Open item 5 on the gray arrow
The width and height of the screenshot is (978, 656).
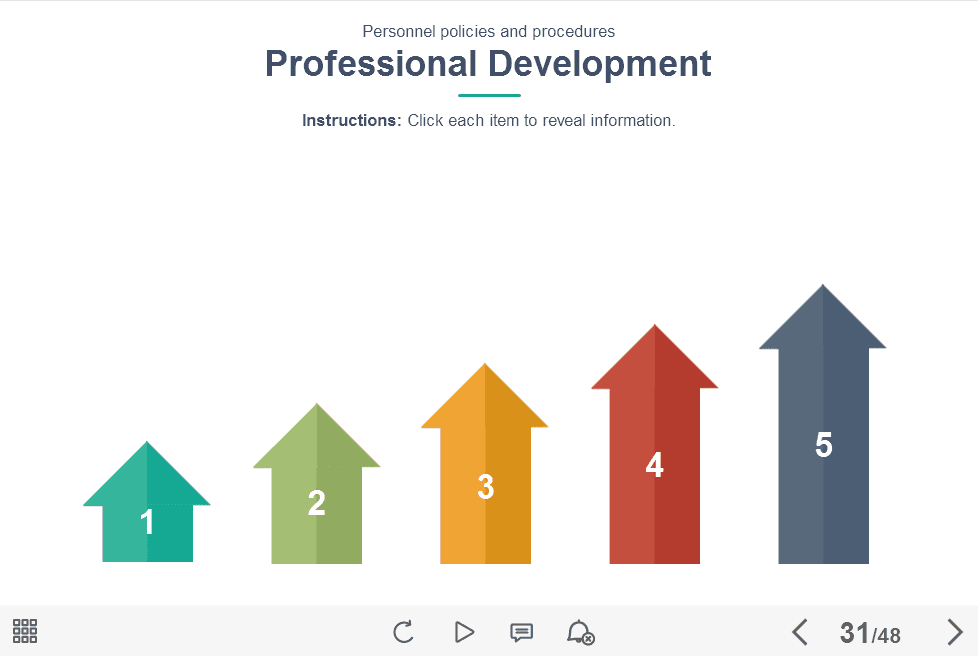(823, 445)
